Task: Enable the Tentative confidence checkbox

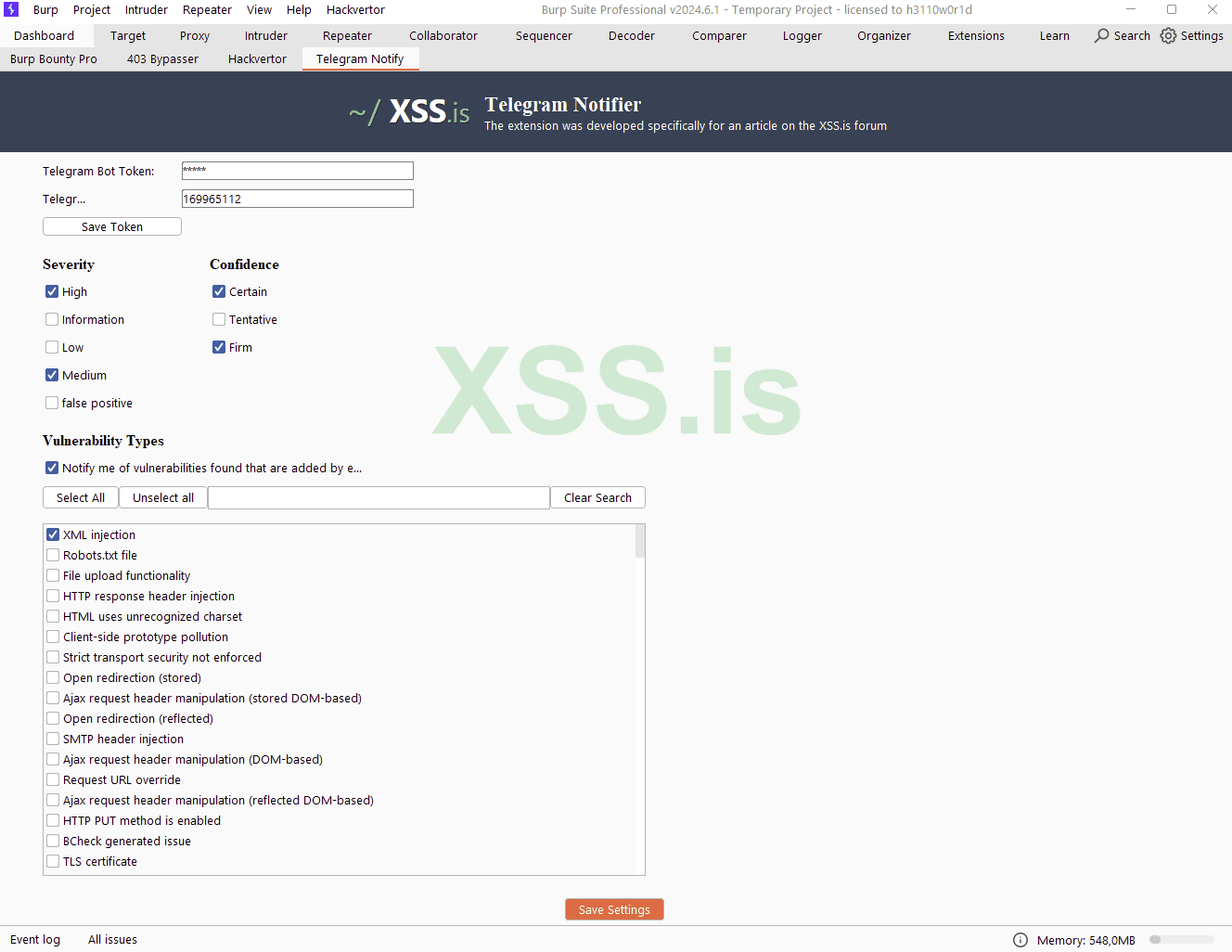Action: click(x=219, y=319)
